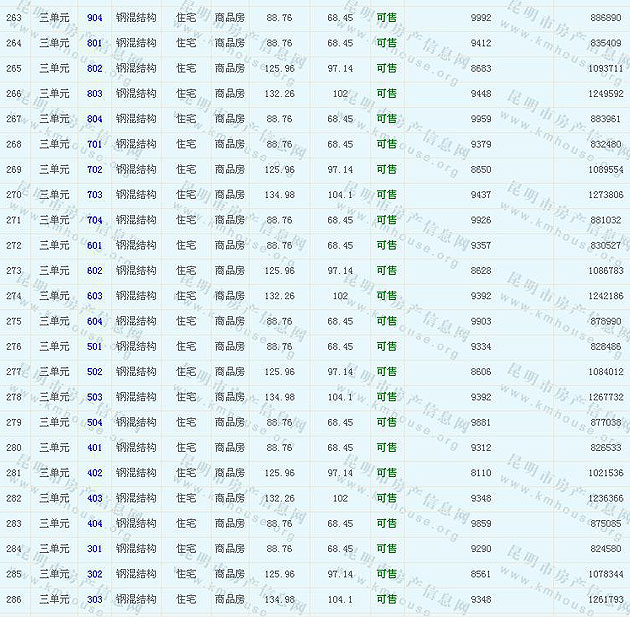Click the room 301 link
This screenshot has width=630, height=617.
coord(94,548)
